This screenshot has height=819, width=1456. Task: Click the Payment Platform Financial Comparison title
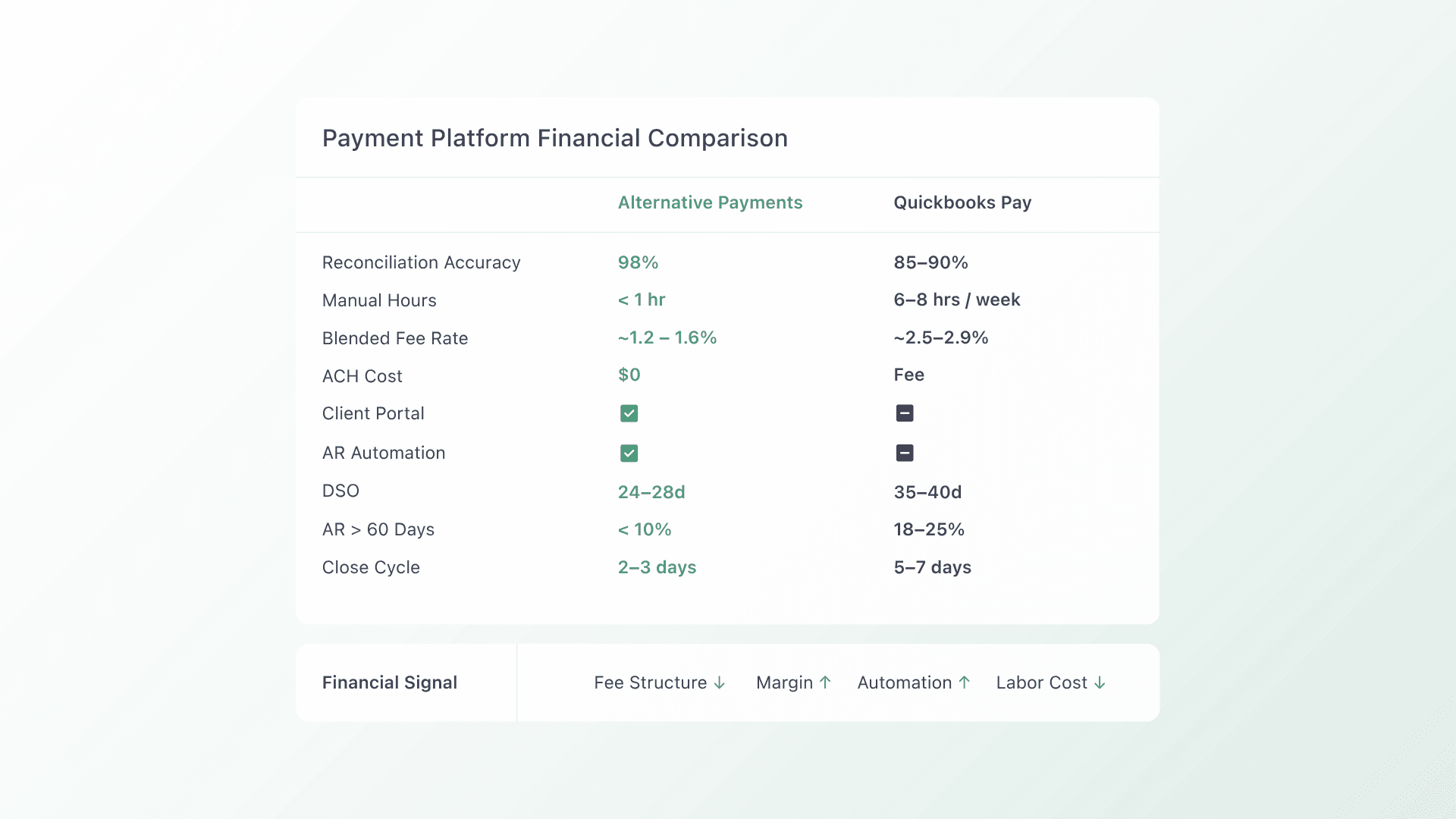click(554, 138)
